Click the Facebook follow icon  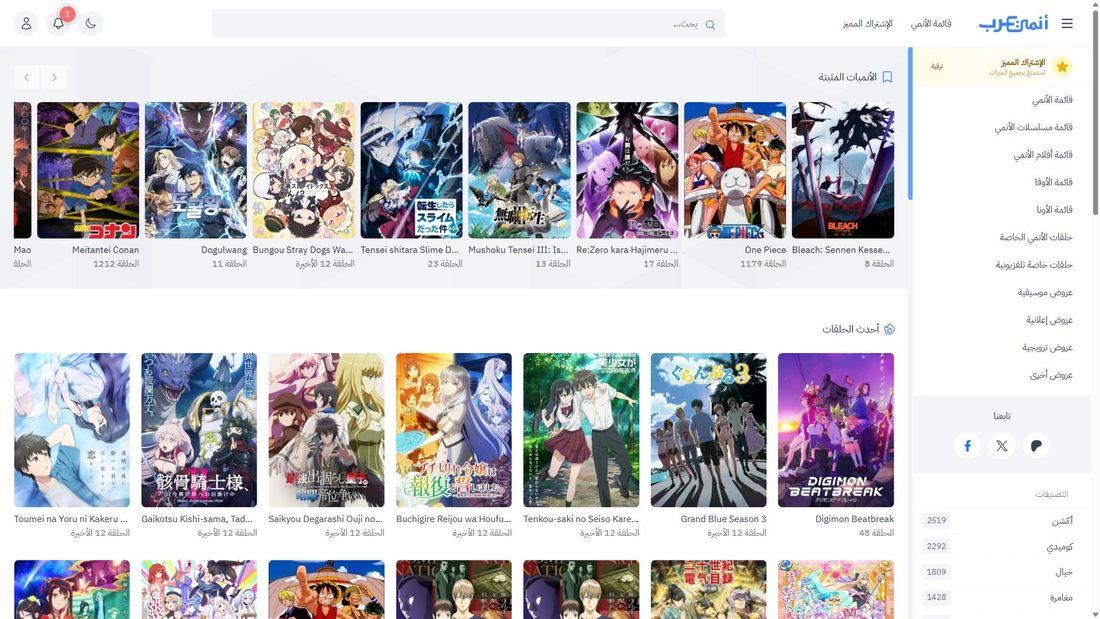click(967, 446)
